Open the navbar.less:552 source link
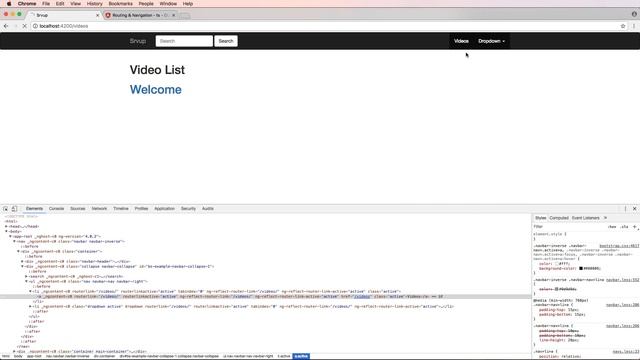This screenshot has height=360, width=640. pyautogui.click(x=622, y=280)
